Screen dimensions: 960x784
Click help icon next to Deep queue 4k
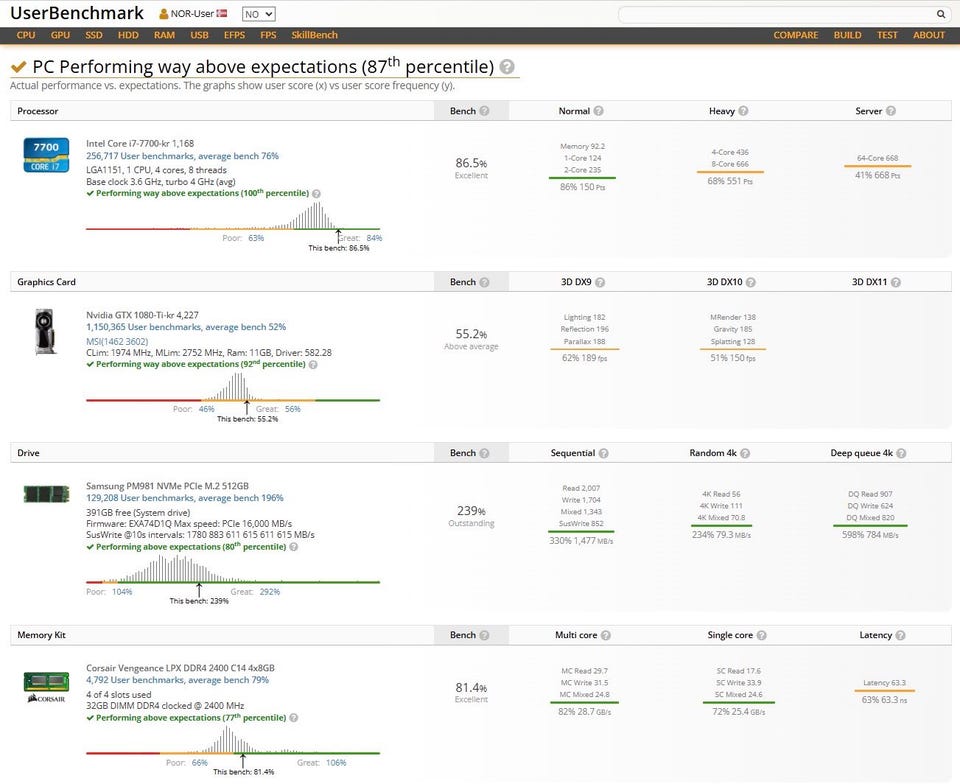pos(901,453)
